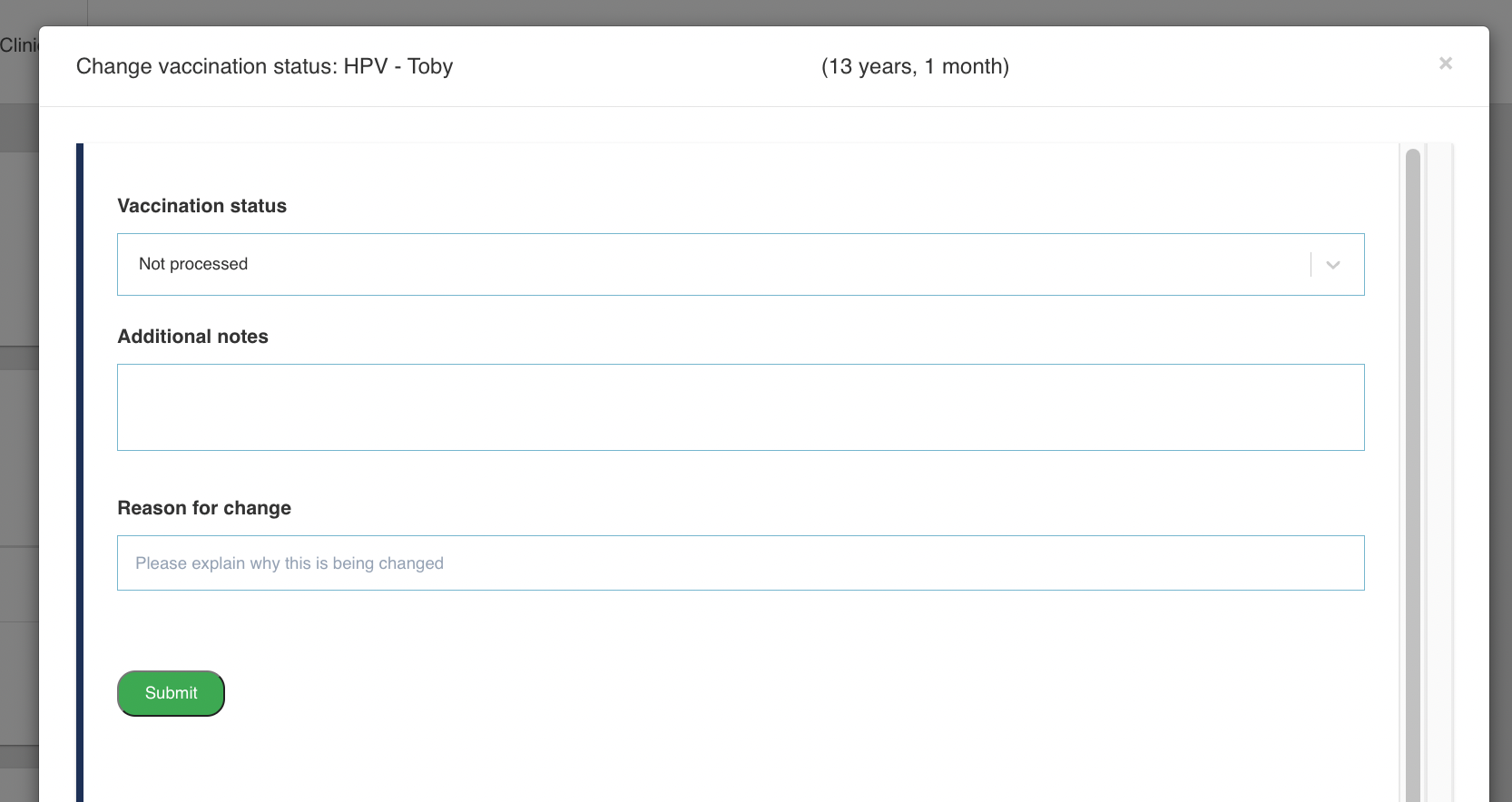
Task: Click the dialog title 'Change vaccination status: HPV - Toby'
Action: [x=264, y=66]
